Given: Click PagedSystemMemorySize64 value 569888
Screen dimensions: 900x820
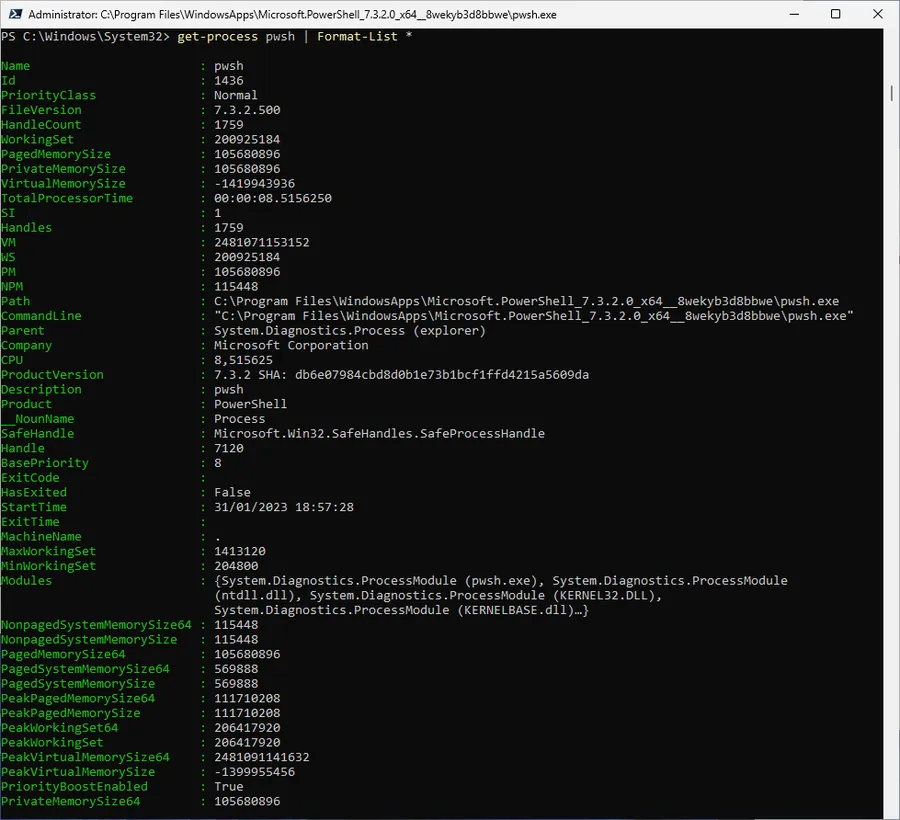Looking at the screenshot, I should [x=236, y=669].
